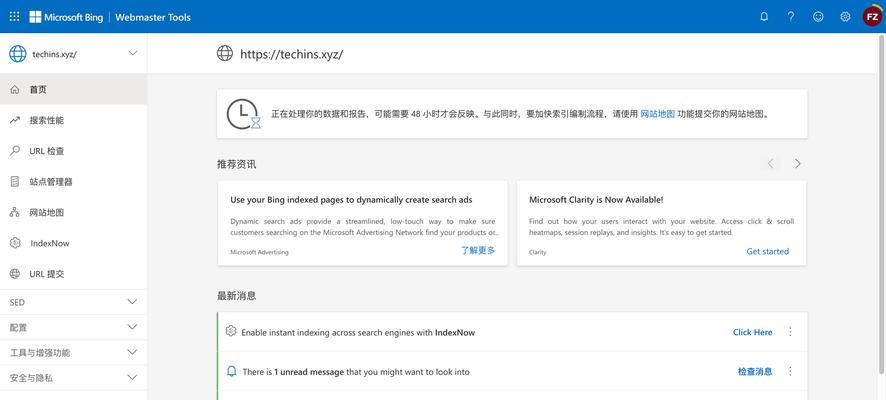Open URL 检查 page

[x=73, y=151]
